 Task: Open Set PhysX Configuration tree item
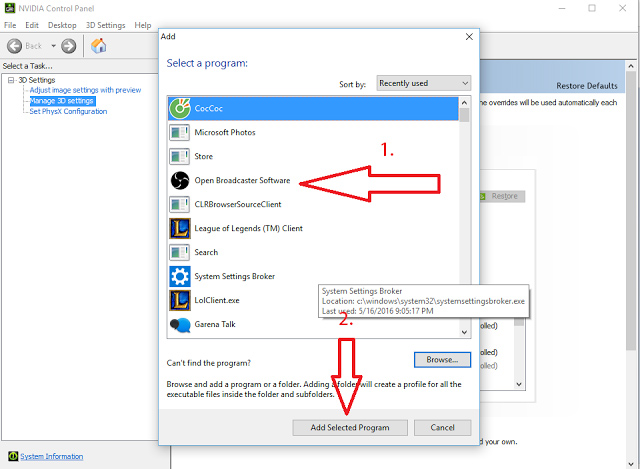pos(68,111)
